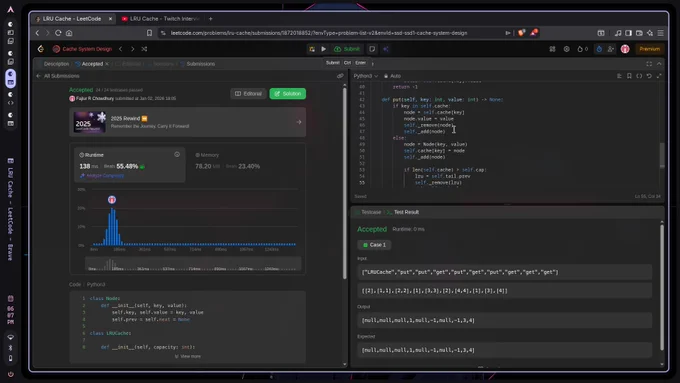Collapse the panel with chevron up

click(659, 64)
